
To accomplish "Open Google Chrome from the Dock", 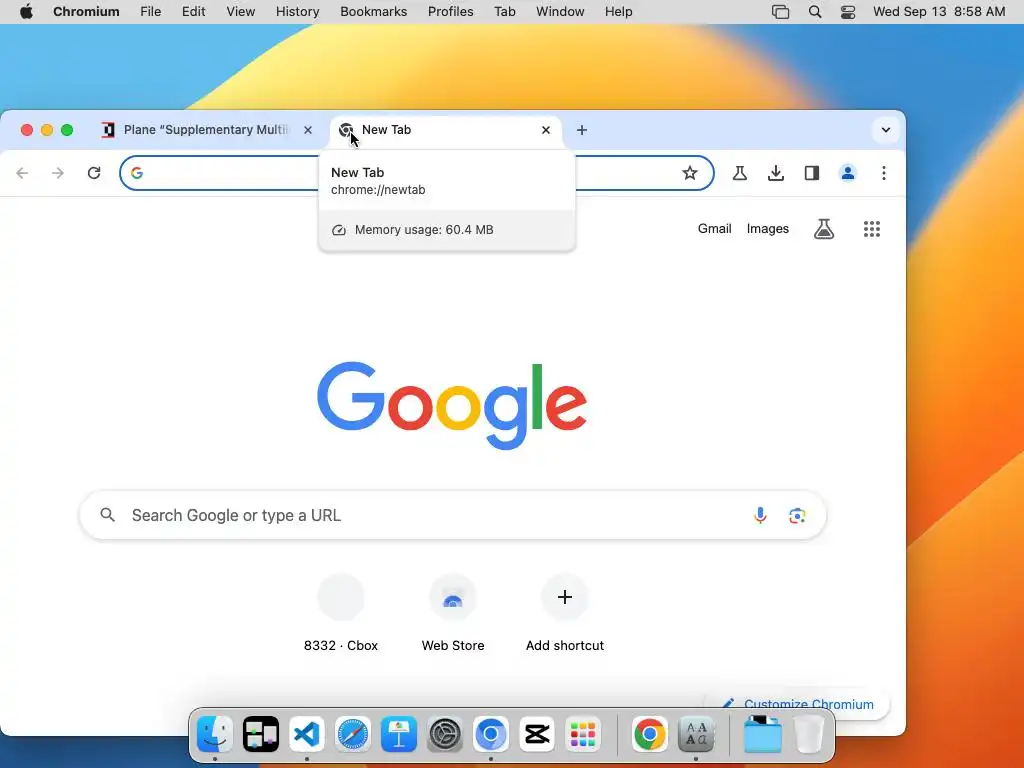I will tap(649, 734).
